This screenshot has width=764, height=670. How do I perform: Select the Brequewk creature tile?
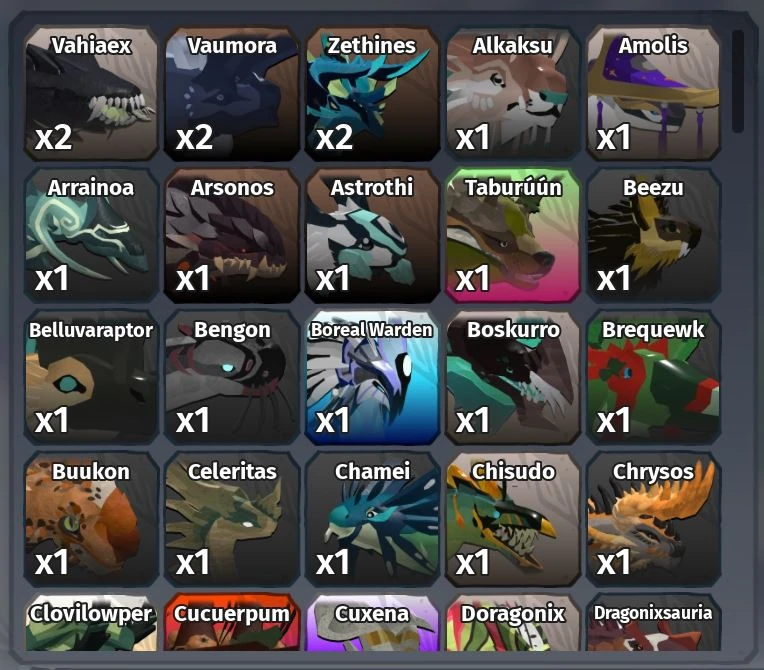(x=653, y=378)
